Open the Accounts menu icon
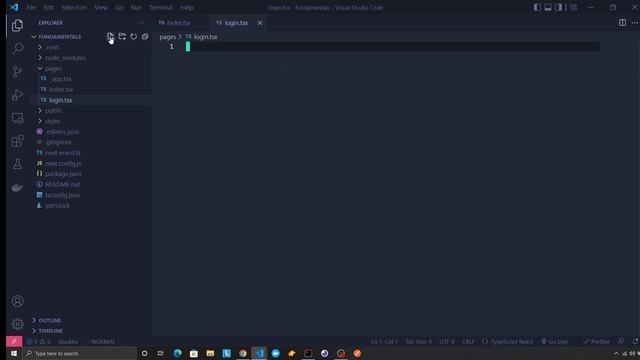The image size is (640, 360). click(17, 301)
